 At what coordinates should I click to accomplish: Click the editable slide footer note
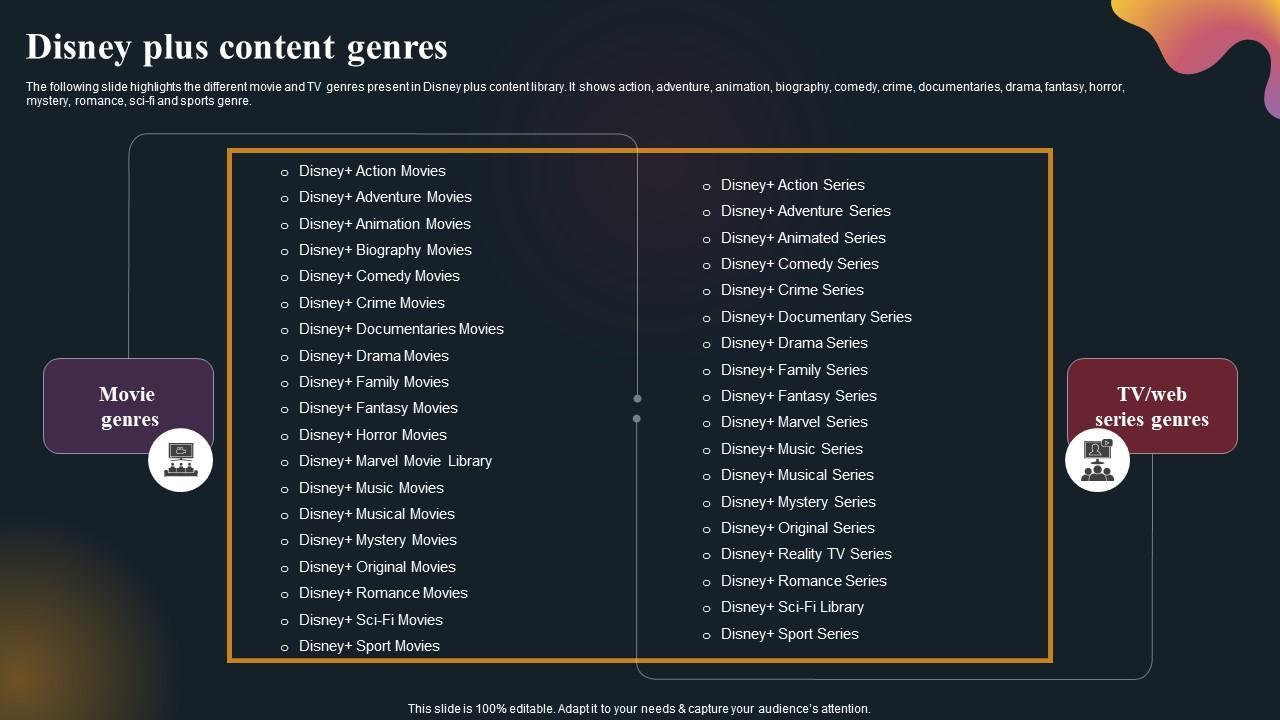pos(639,708)
